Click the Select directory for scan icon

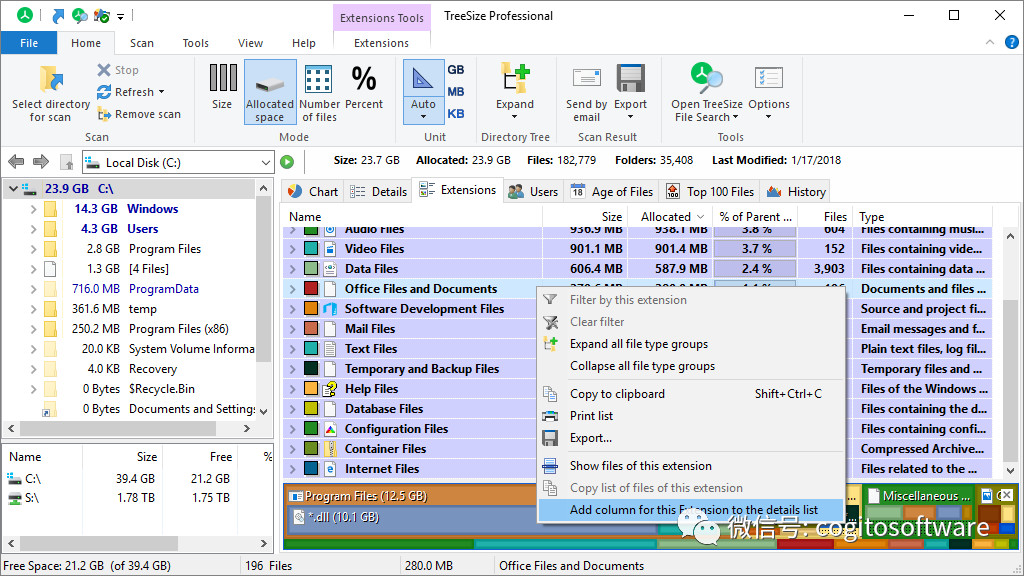[x=51, y=80]
